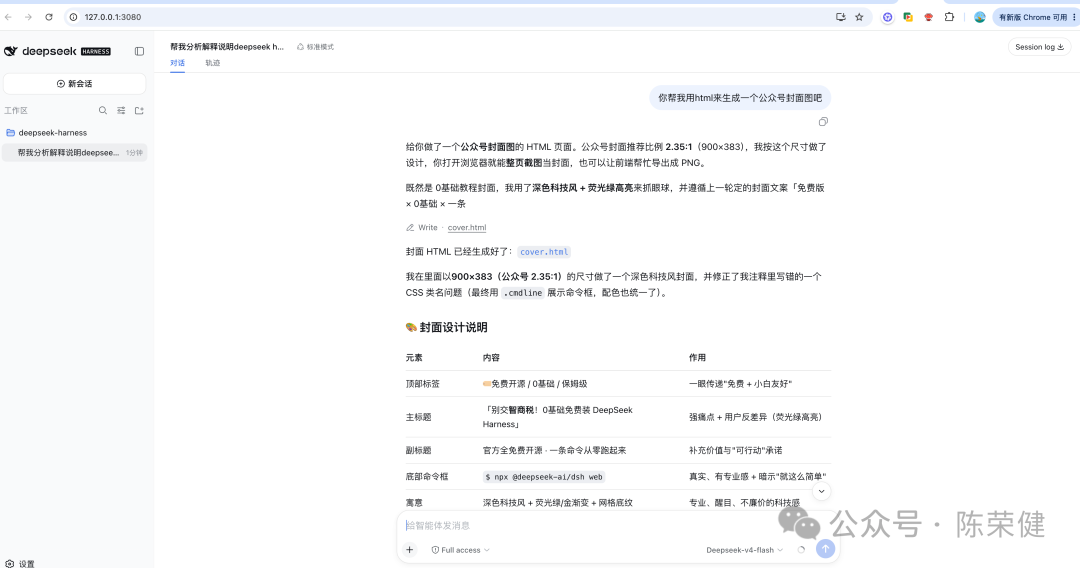Click the purple circular extension icon
This screenshot has height=568, width=1080.
pos(887,17)
